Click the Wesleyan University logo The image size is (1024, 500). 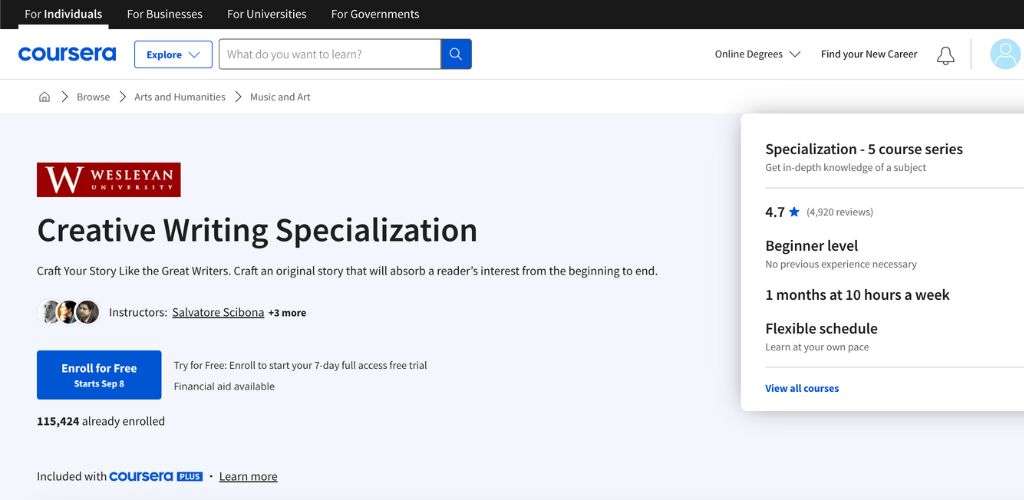point(108,180)
